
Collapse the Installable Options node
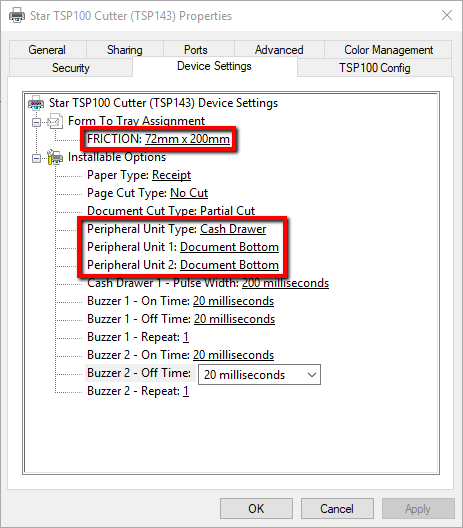[36, 158]
